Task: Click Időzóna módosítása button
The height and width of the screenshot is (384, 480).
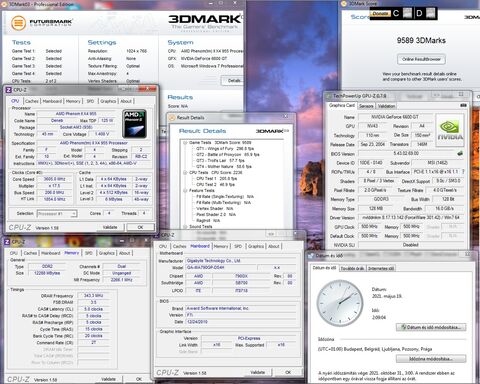Action: coord(431,359)
